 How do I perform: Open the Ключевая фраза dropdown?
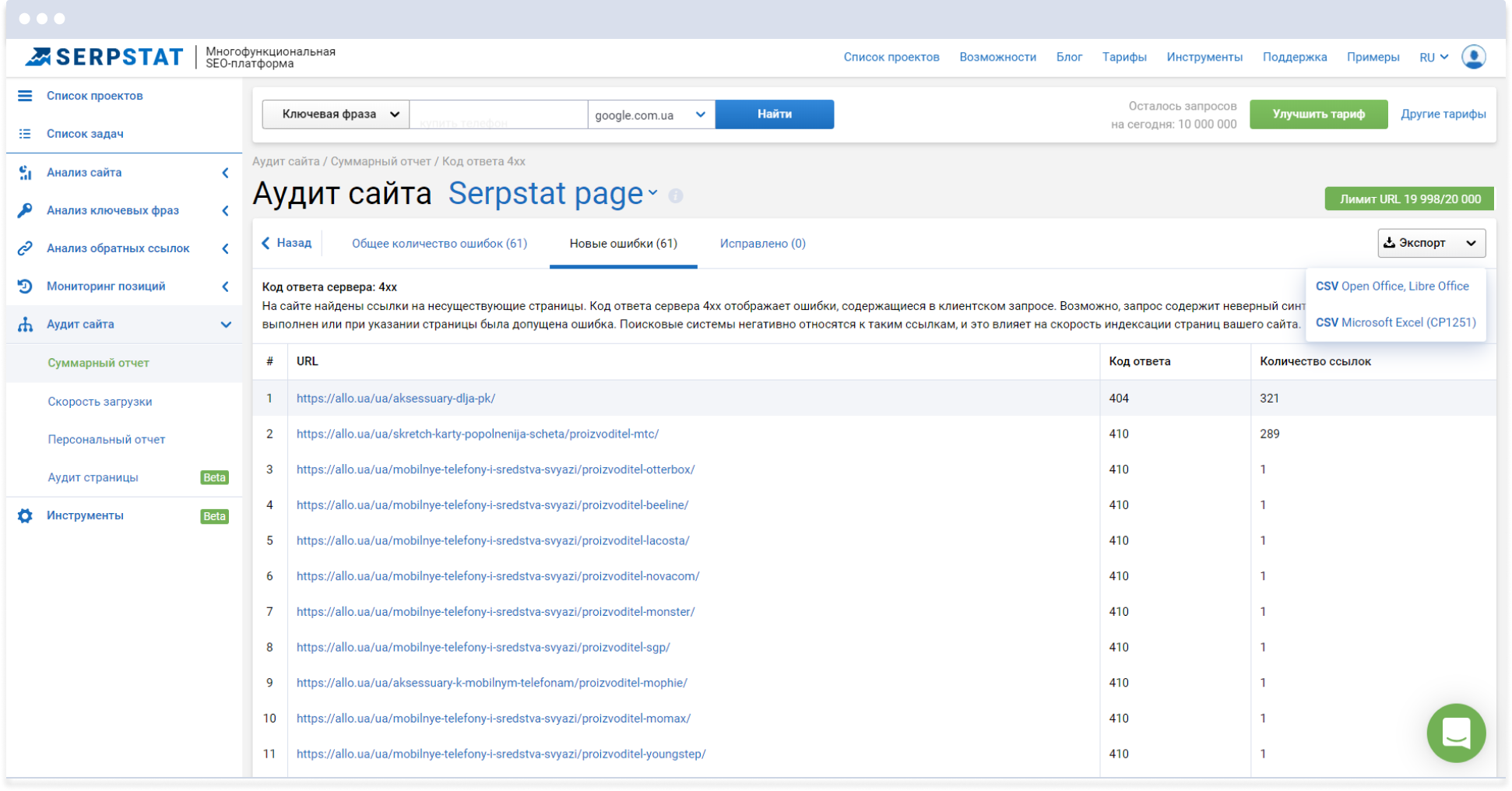(x=336, y=114)
